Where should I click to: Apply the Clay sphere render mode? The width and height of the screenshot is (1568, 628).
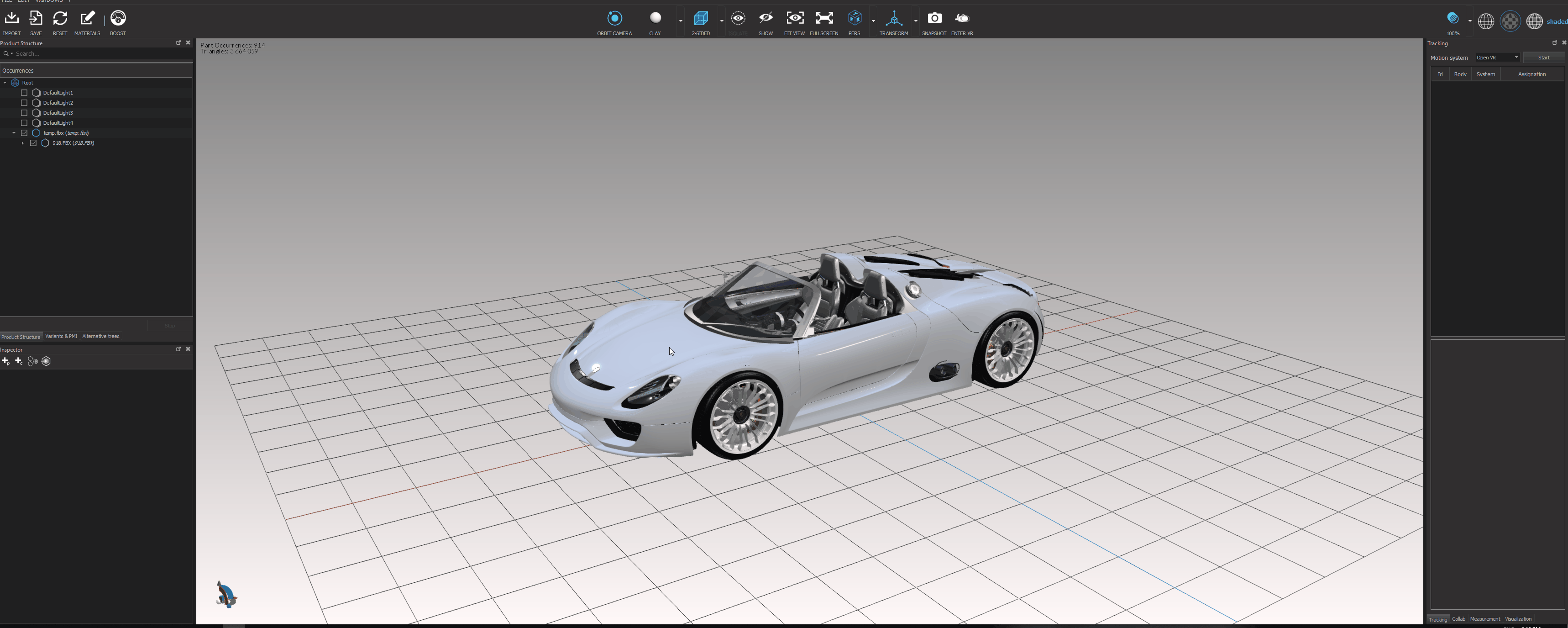tap(655, 18)
